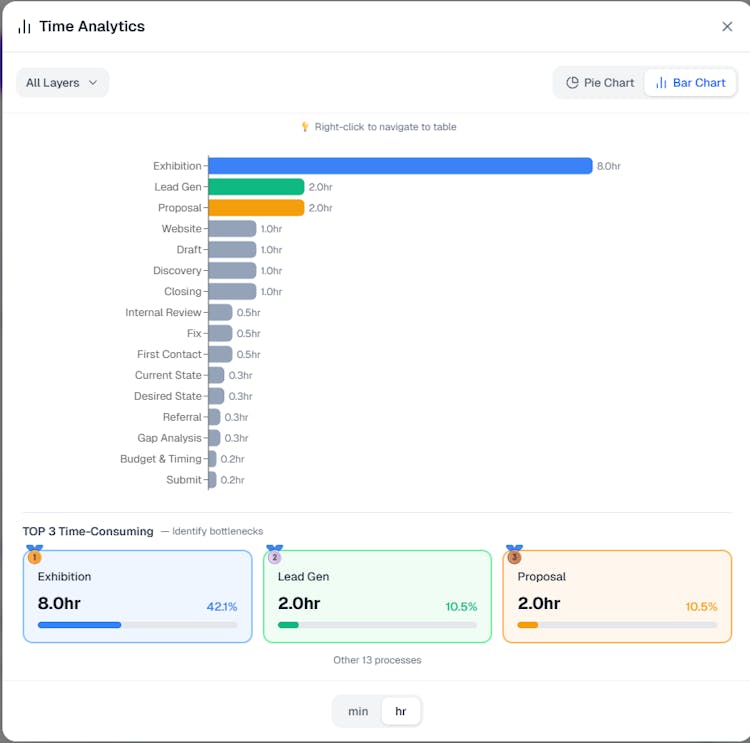Open the Lead Gen 2.0hr summary card

[377, 595]
